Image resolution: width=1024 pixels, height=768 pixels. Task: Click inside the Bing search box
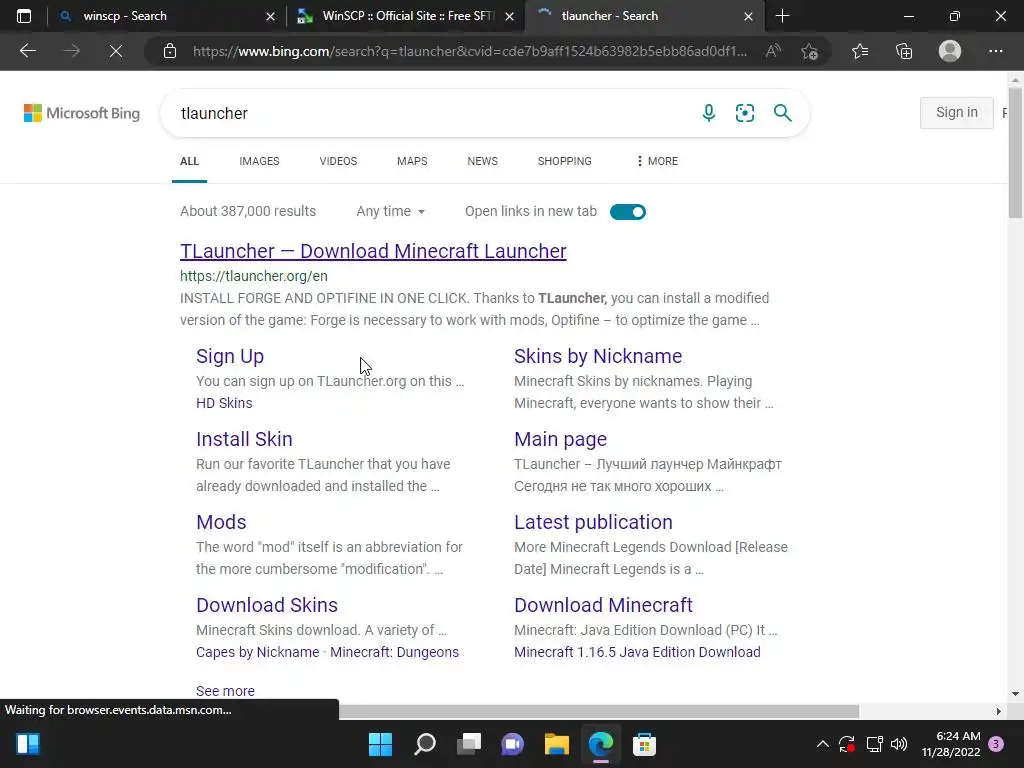coord(431,113)
